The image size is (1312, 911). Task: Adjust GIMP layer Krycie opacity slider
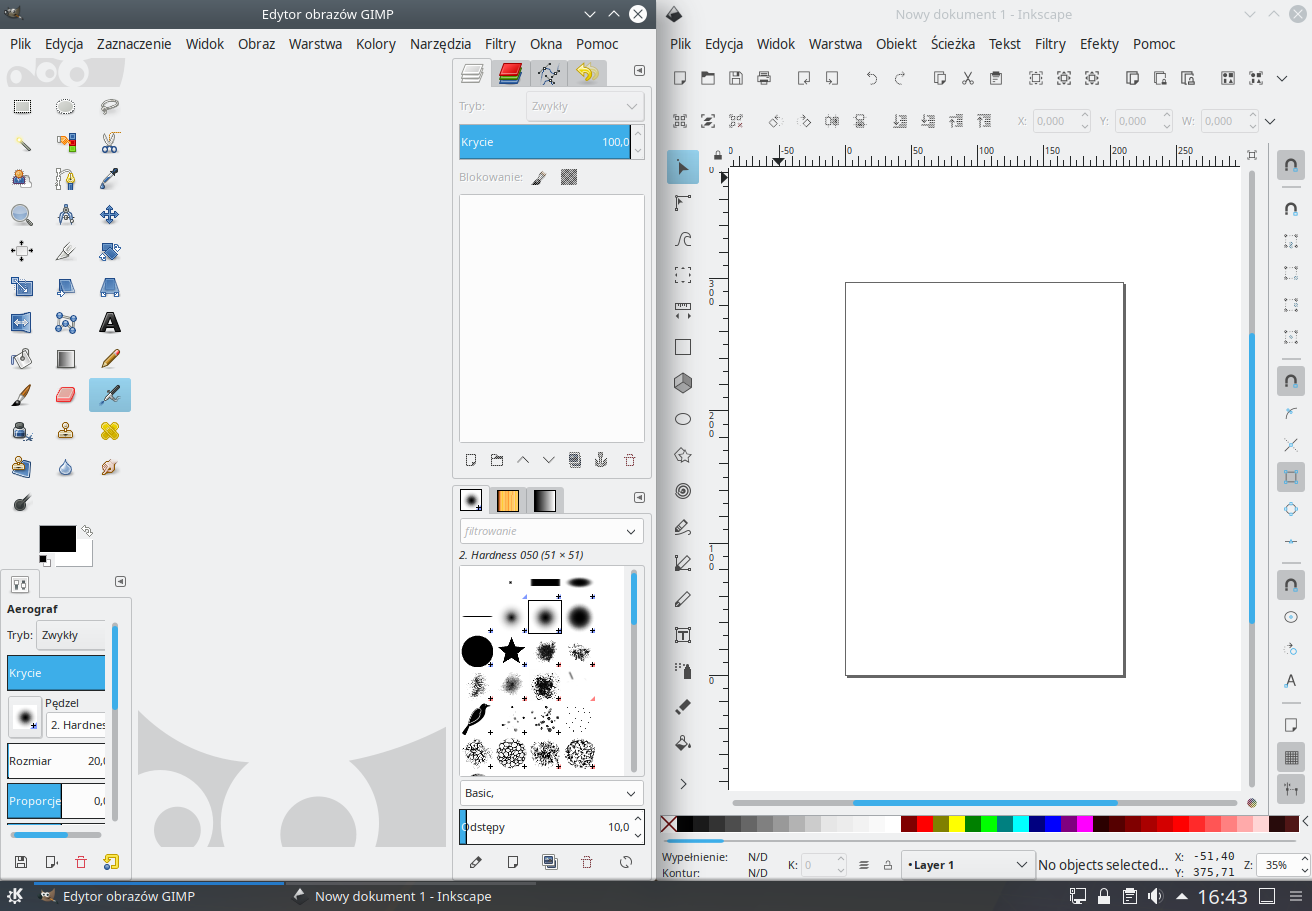click(545, 142)
